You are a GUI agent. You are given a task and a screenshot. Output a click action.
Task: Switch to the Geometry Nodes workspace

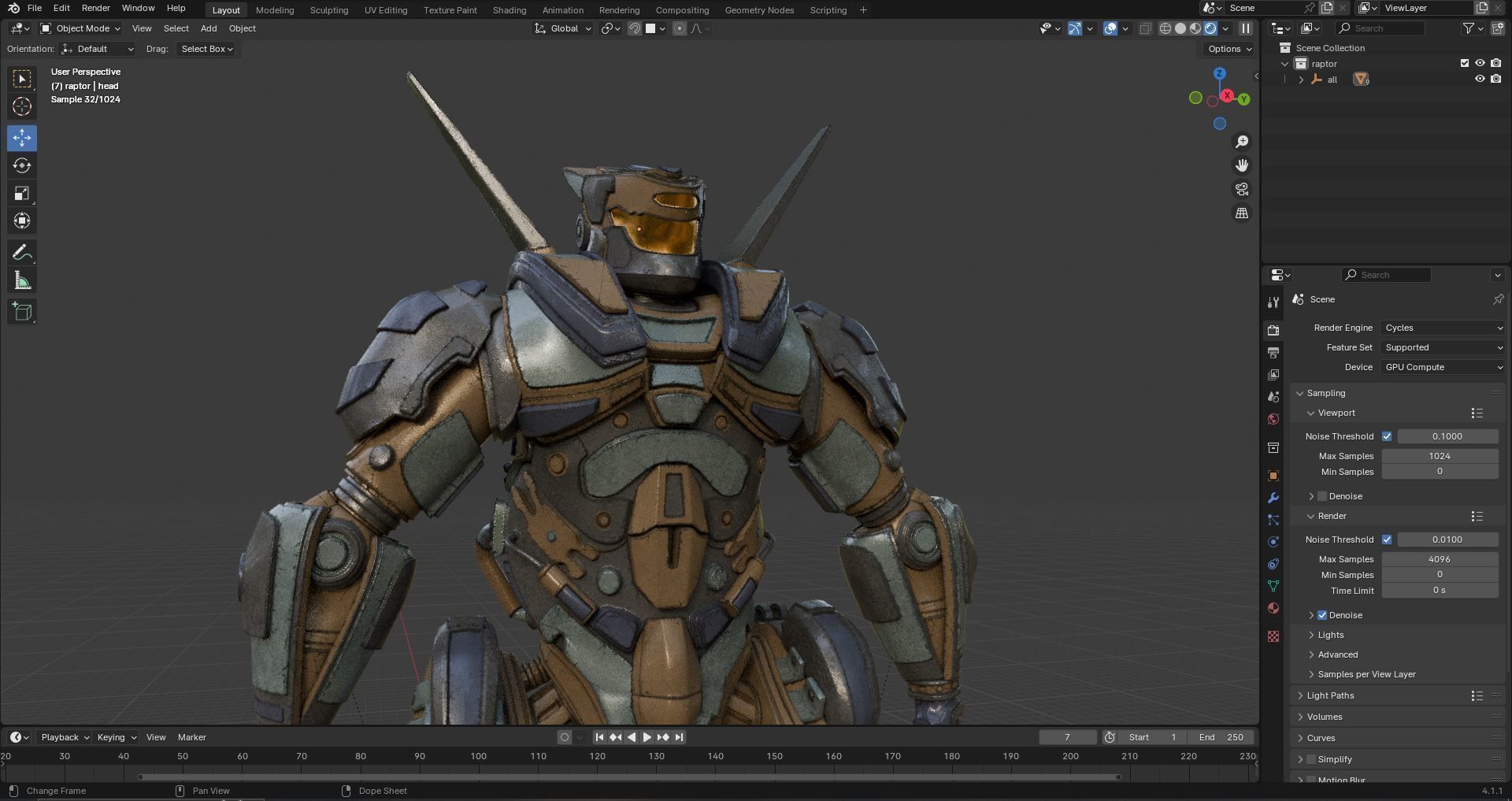759,10
